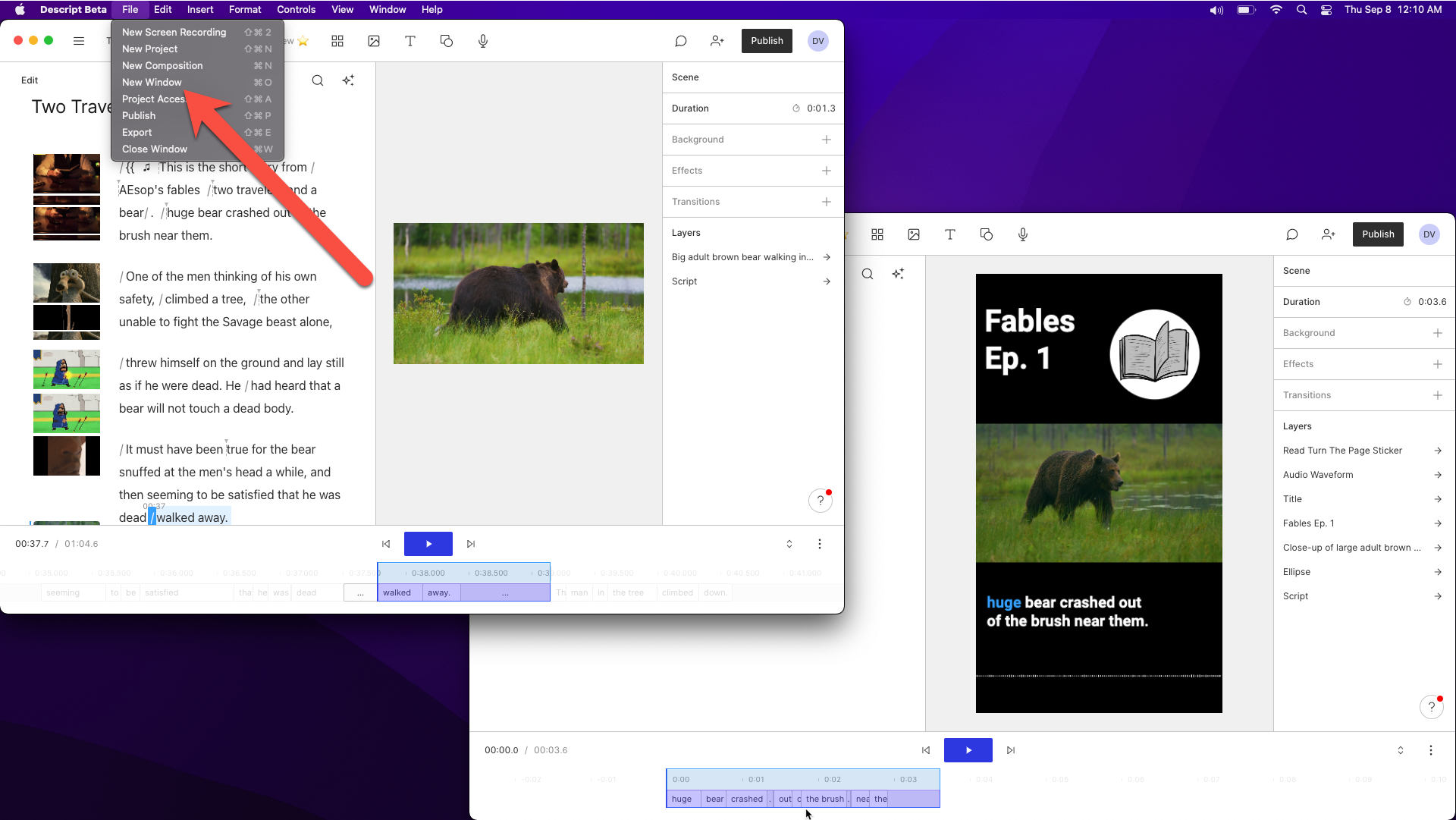Click Publish button in front window
This screenshot has width=1456, height=820.
pos(767,41)
